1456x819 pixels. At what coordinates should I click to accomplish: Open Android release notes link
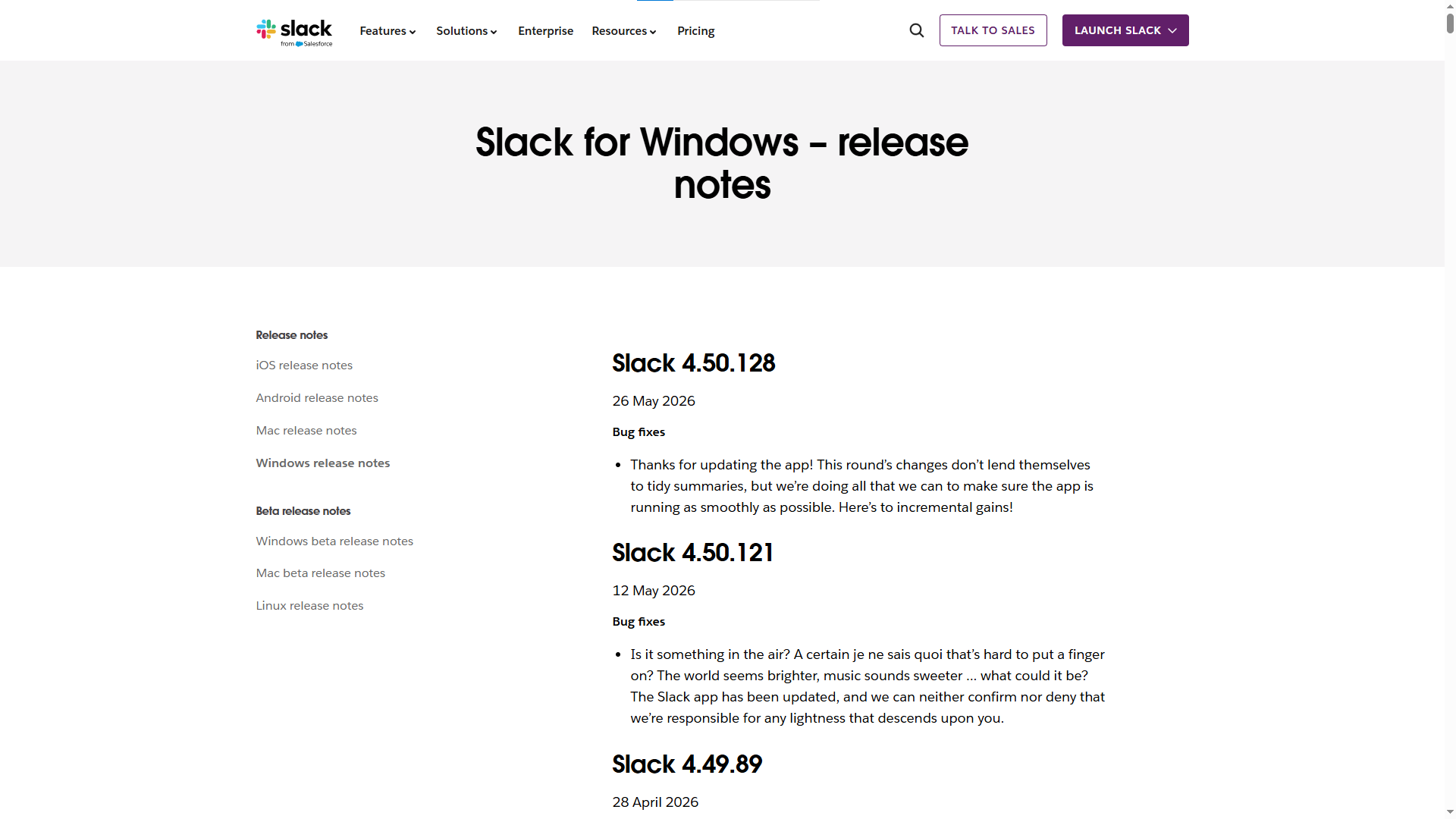point(317,398)
